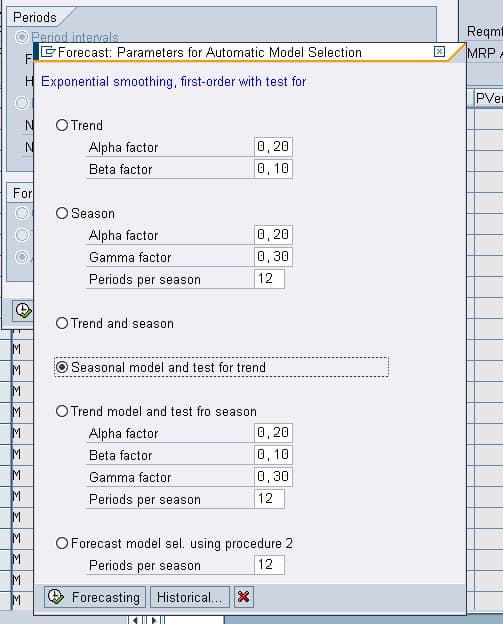This screenshot has width=503, height=624.
Task: Click the Beta factor field under Trend
Action: [x=273, y=169]
